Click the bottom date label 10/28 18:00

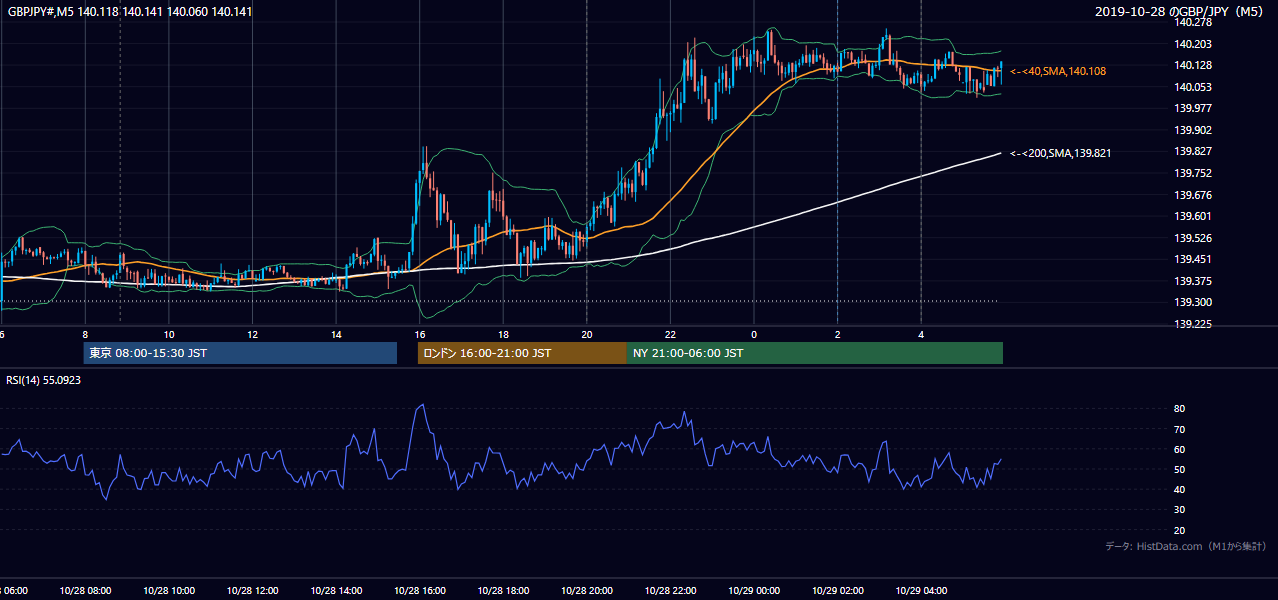pyautogui.click(x=503, y=591)
